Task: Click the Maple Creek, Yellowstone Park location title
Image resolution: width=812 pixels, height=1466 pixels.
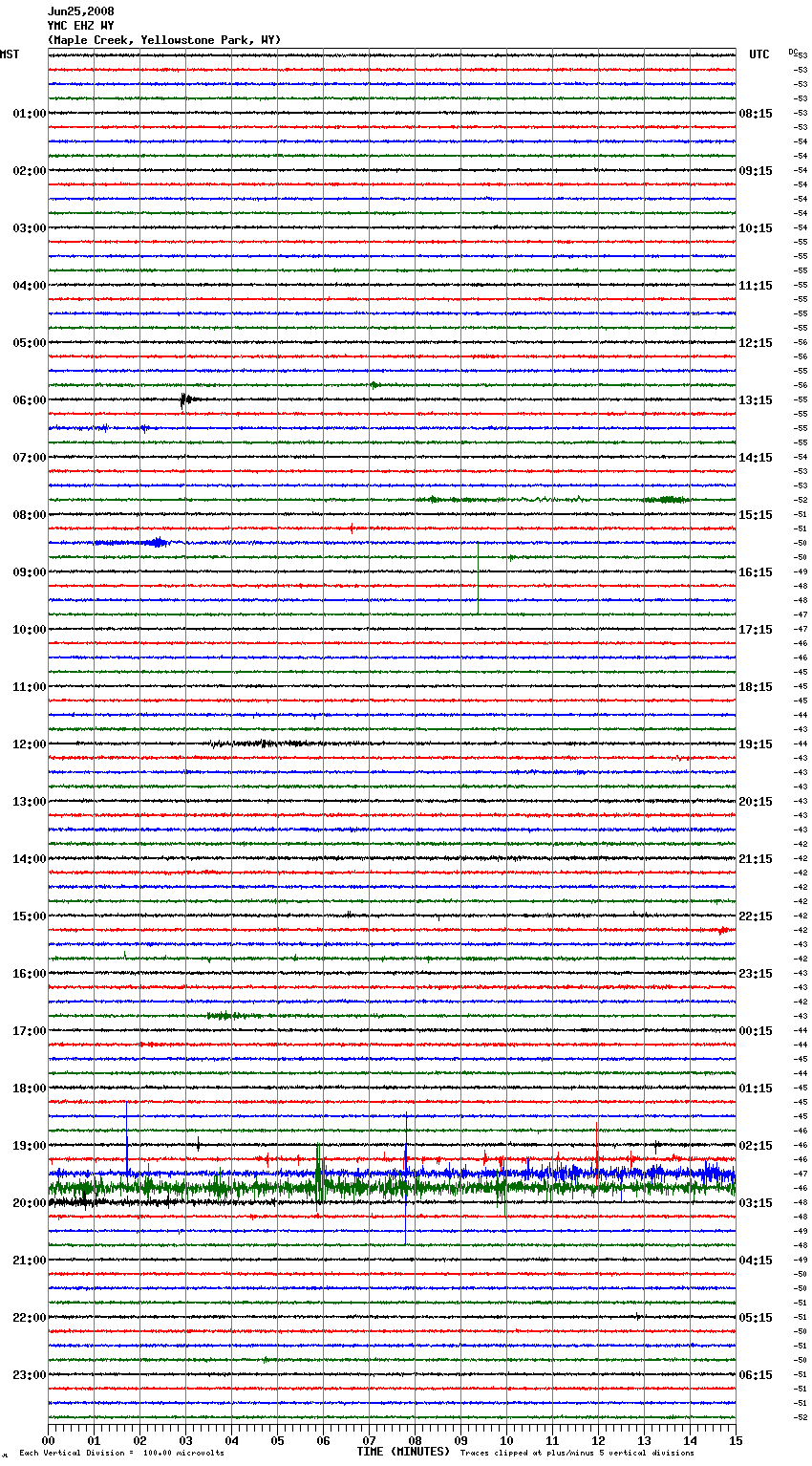Action: pyautogui.click(x=164, y=40)
